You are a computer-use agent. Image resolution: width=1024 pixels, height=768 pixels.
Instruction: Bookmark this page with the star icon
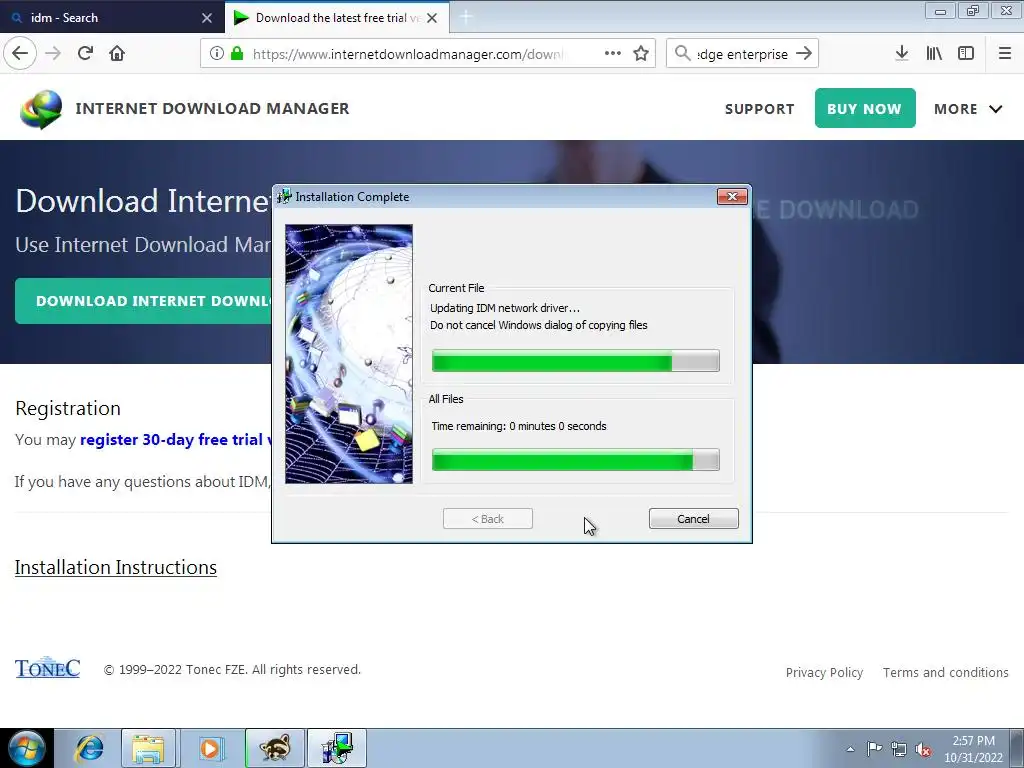click(x=641, y=54)
